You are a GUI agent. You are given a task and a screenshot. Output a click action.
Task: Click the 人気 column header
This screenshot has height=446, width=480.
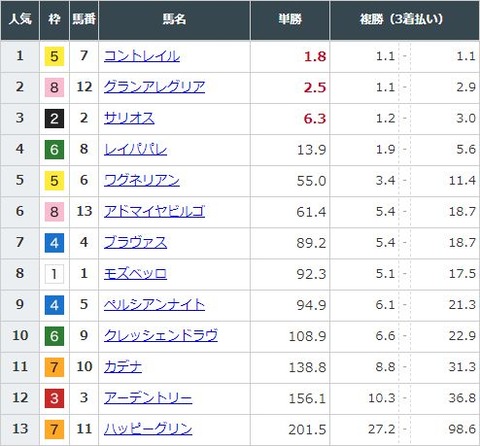click(20, 19)
